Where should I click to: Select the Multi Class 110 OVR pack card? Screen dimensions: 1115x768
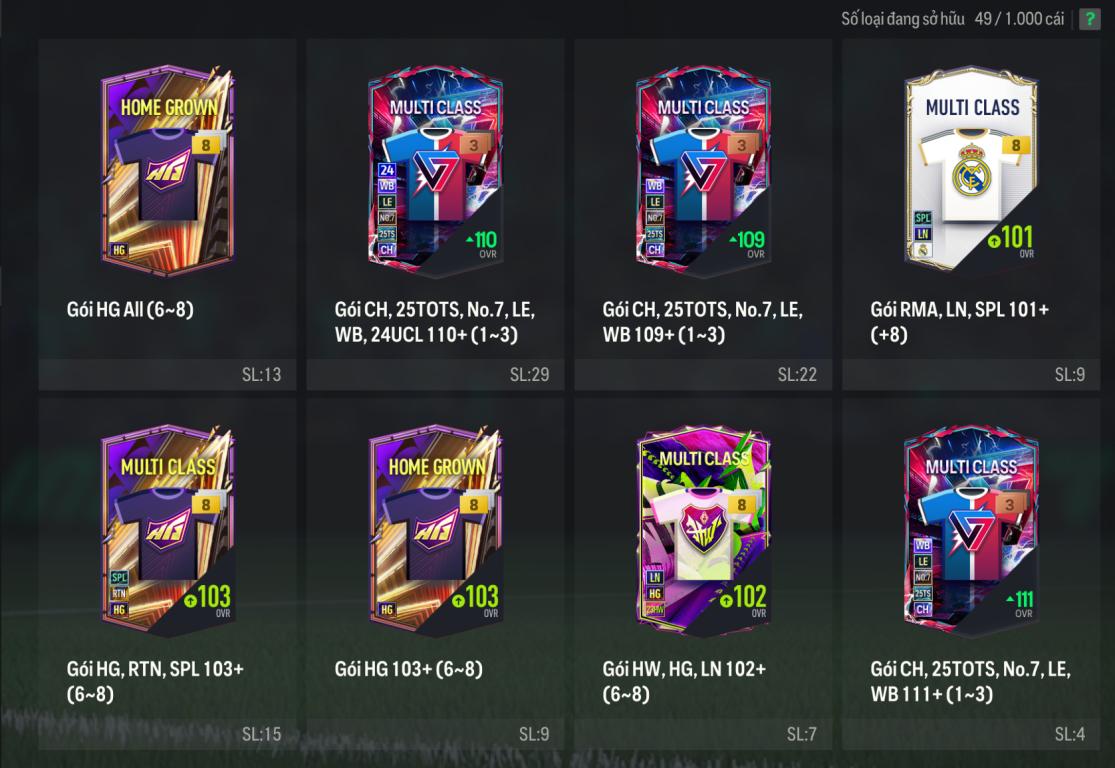[x=435, y=171]
